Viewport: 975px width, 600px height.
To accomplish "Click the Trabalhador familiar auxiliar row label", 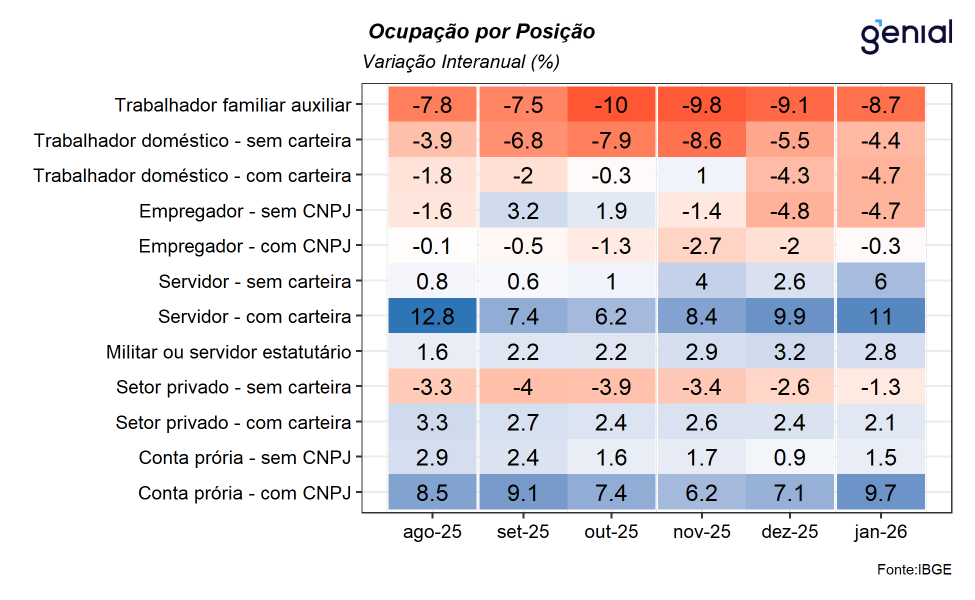I will (233, 105).
